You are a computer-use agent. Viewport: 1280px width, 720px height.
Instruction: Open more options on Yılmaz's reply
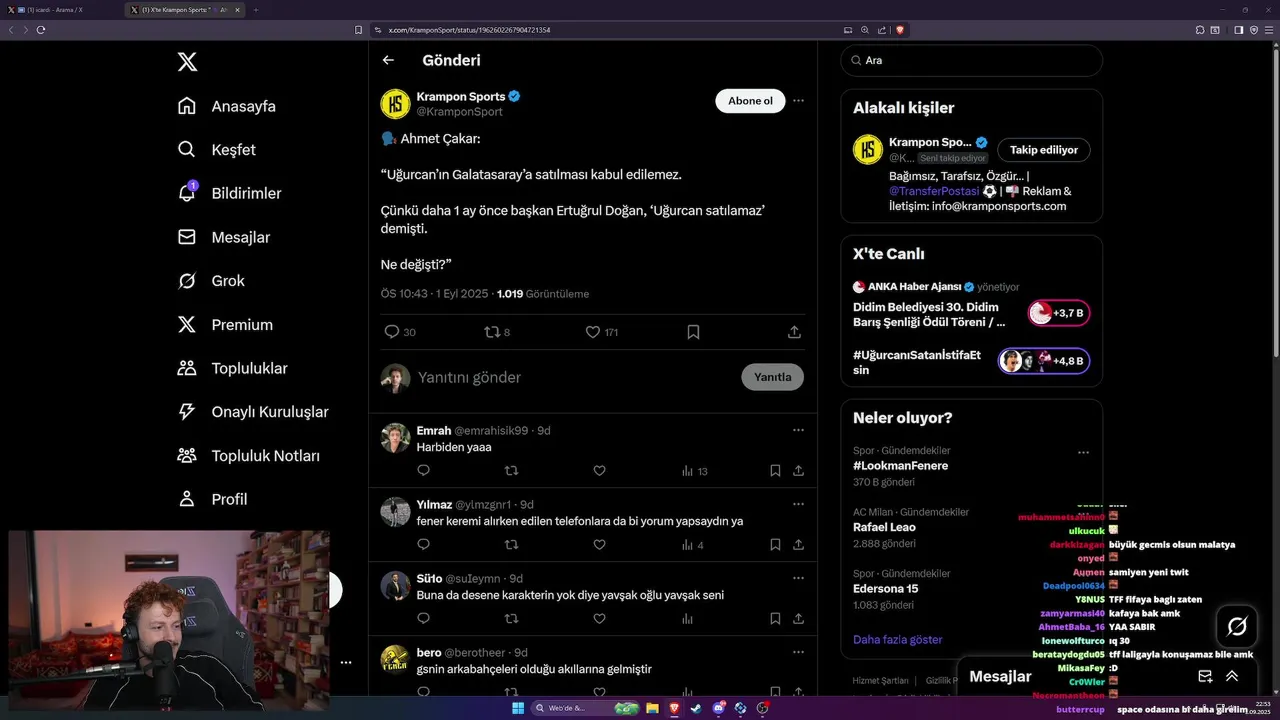point(798,504)
